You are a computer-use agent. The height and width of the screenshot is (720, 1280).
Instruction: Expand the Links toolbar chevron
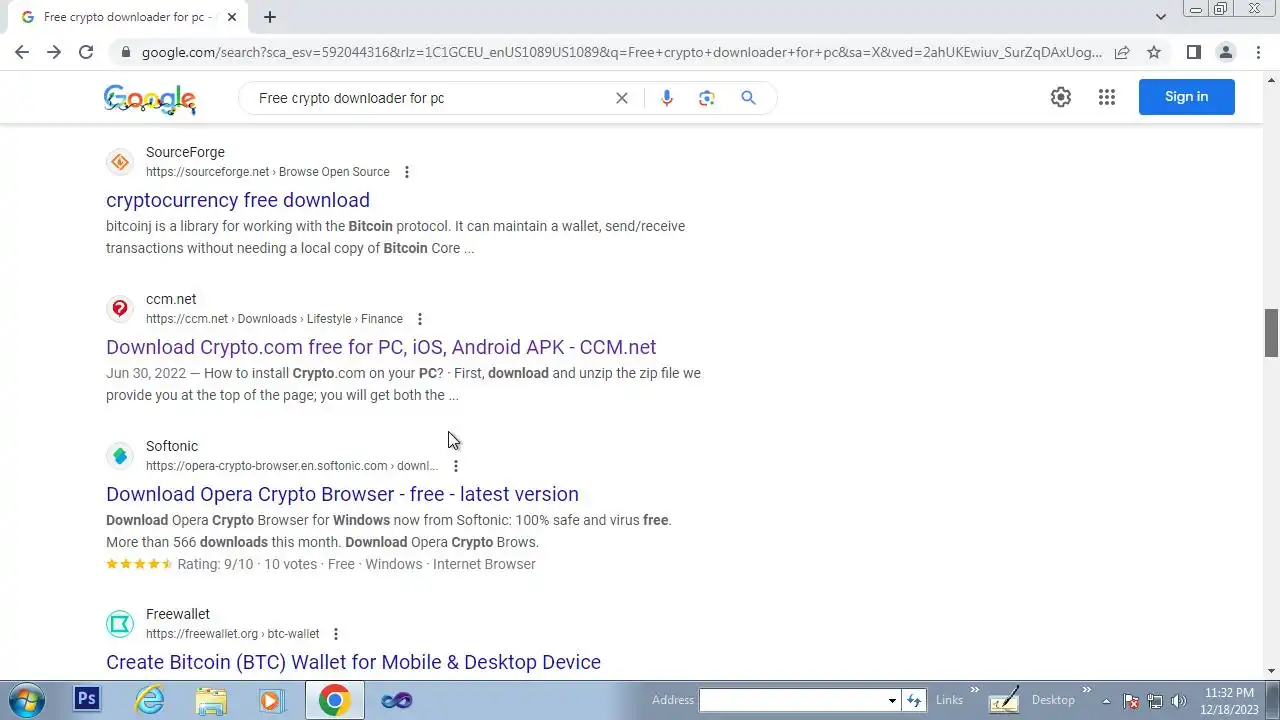pos(975,691)
